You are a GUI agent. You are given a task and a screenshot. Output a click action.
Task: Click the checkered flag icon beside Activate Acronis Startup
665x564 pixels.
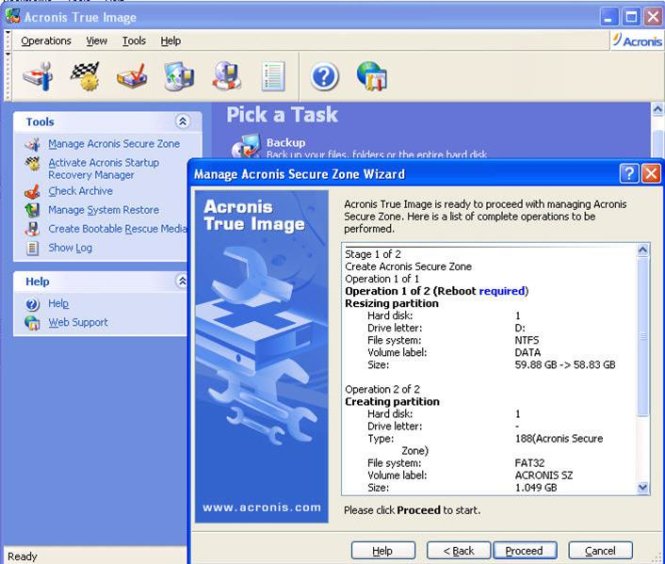33,163
